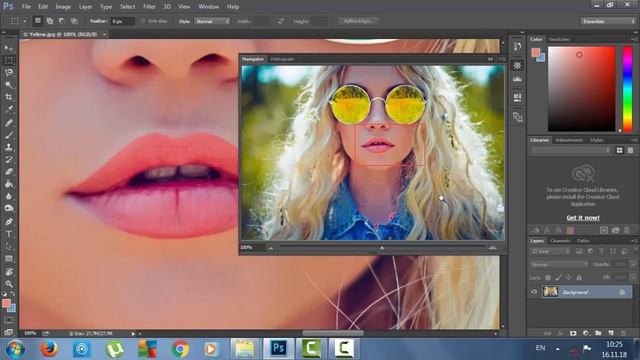Select the Eraser tool
Screen dimensions: 640x360
9,171
